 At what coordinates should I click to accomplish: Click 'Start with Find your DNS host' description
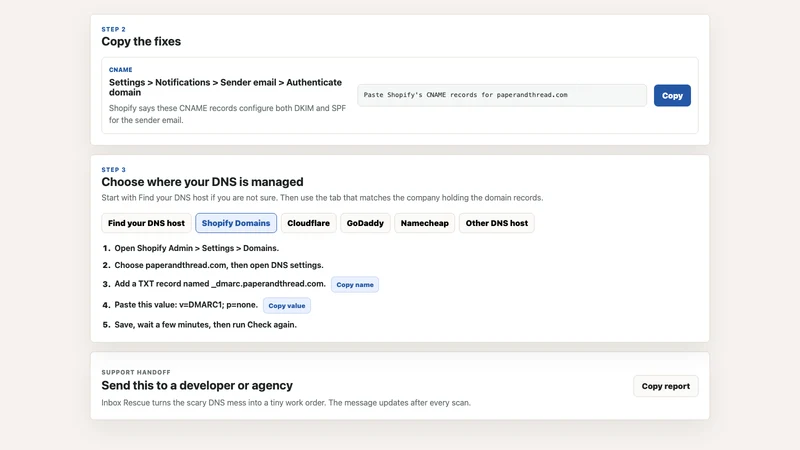click(322, 197)
